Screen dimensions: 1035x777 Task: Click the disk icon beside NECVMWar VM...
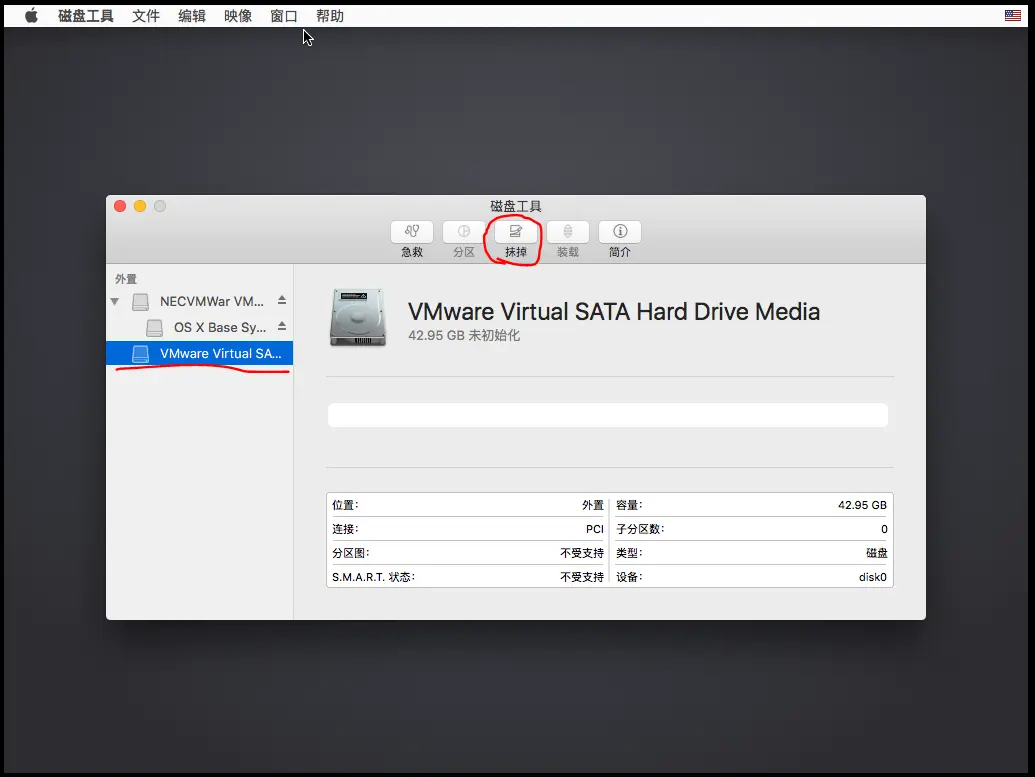coord(140,302)
